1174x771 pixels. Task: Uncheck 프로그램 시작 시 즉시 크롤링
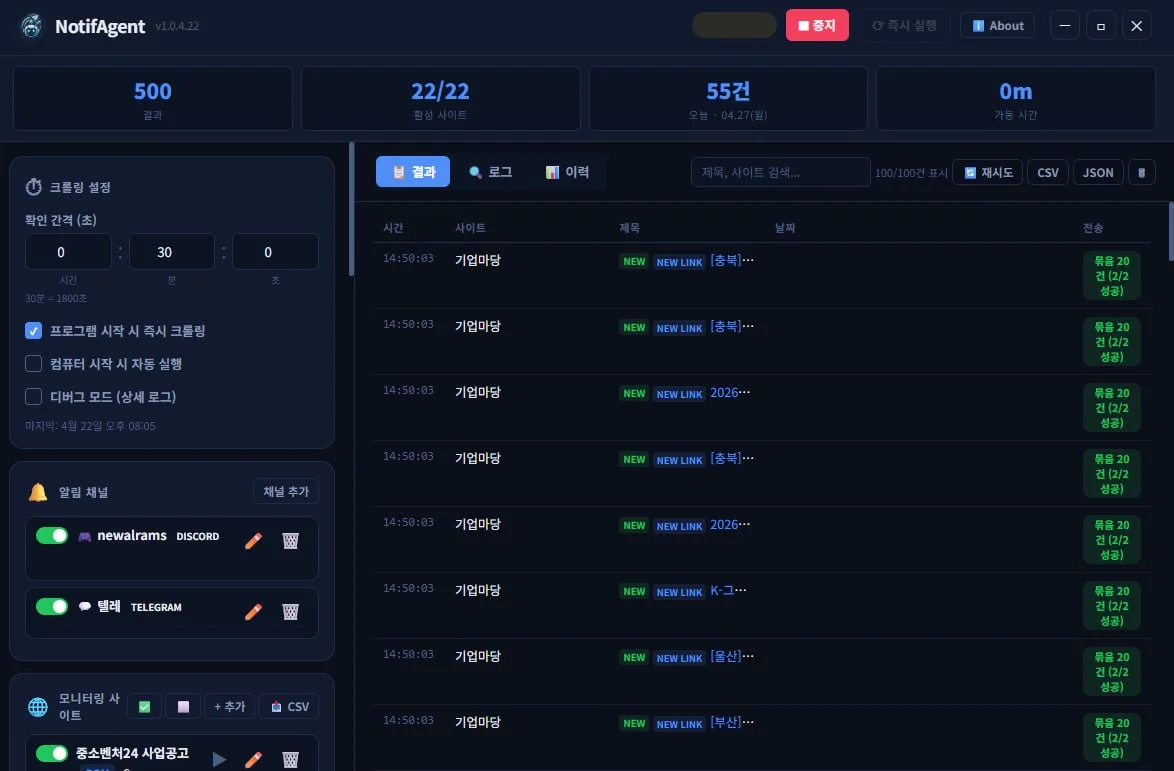click(34, 330)
